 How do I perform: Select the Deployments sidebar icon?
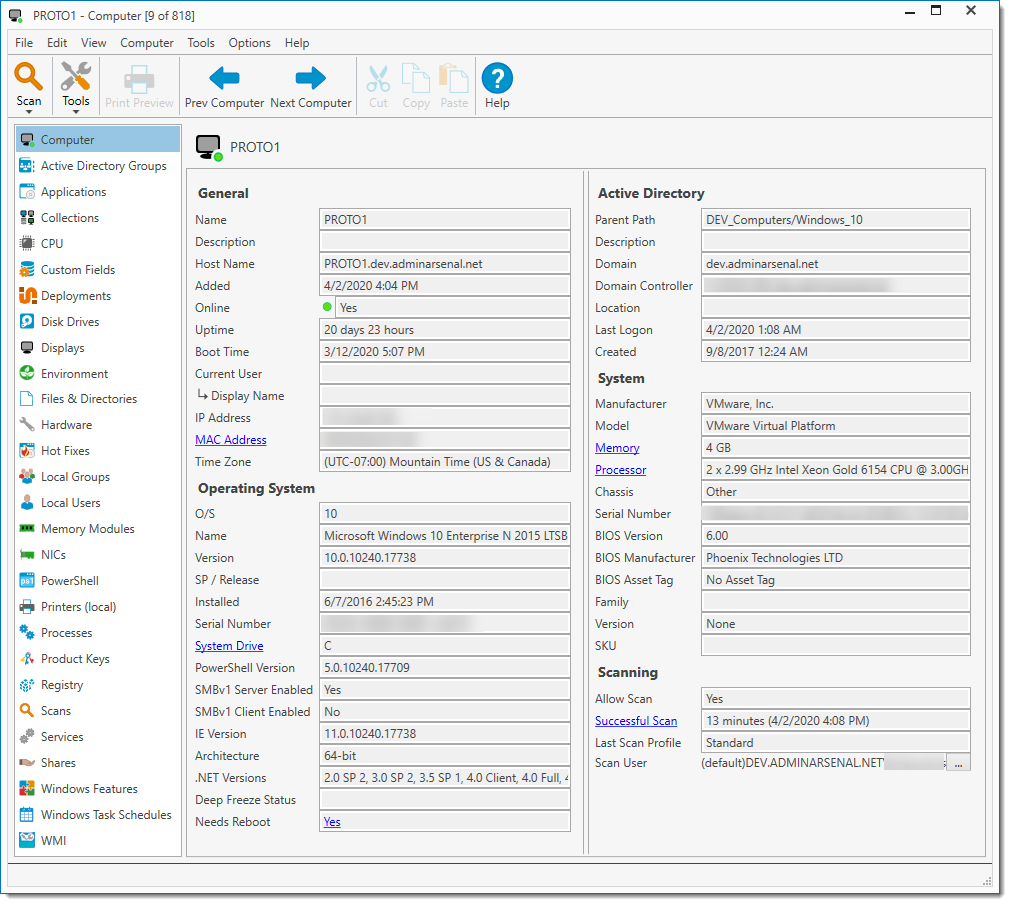tap(27, 296)
